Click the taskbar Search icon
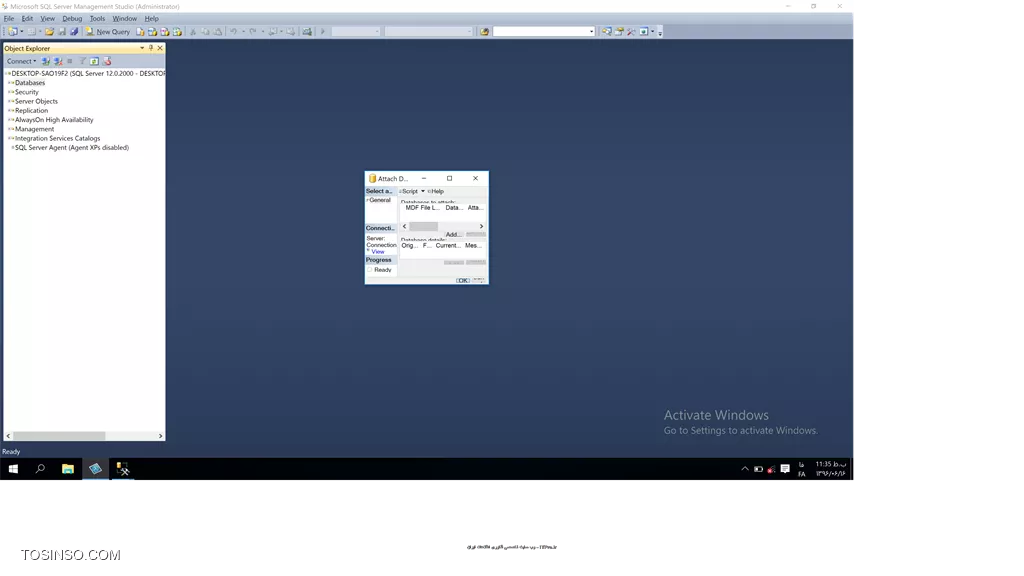The image size is (1024, 576). (x=40, y=469)
